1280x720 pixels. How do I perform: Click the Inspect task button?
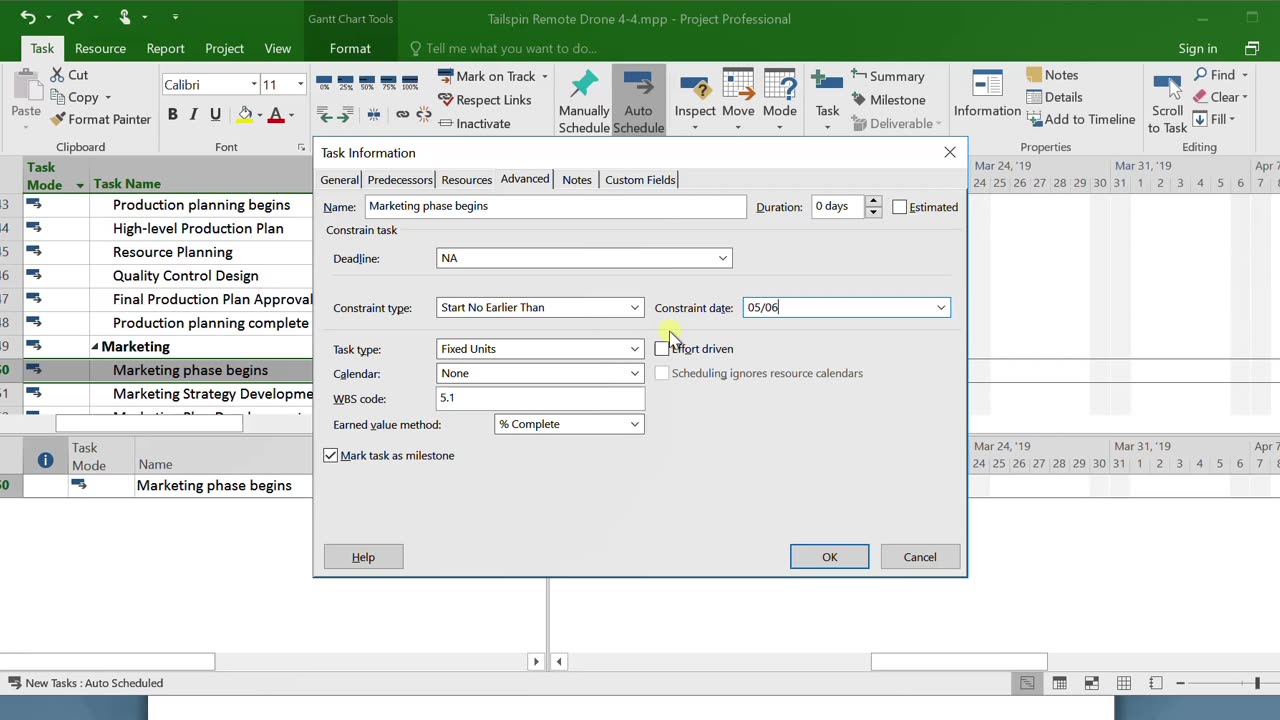click(695, 100)
